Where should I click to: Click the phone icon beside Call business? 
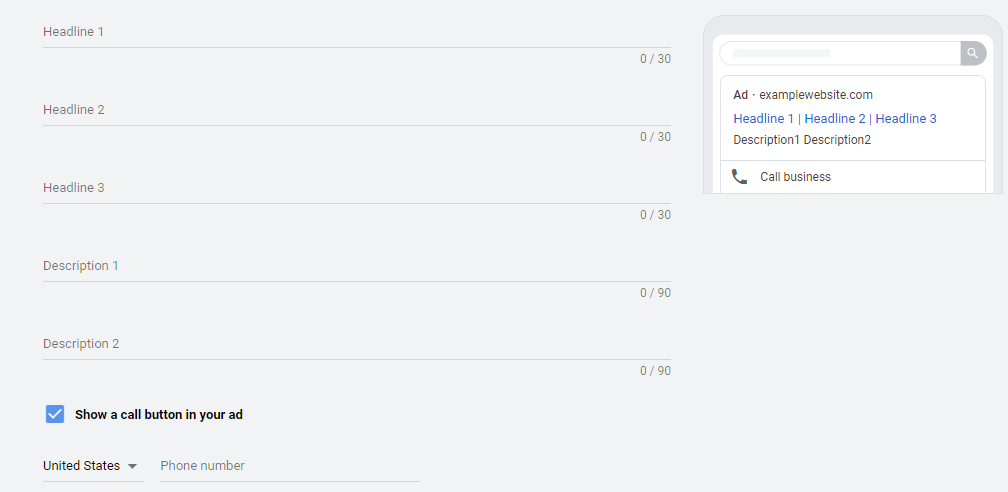click(739, 177)
